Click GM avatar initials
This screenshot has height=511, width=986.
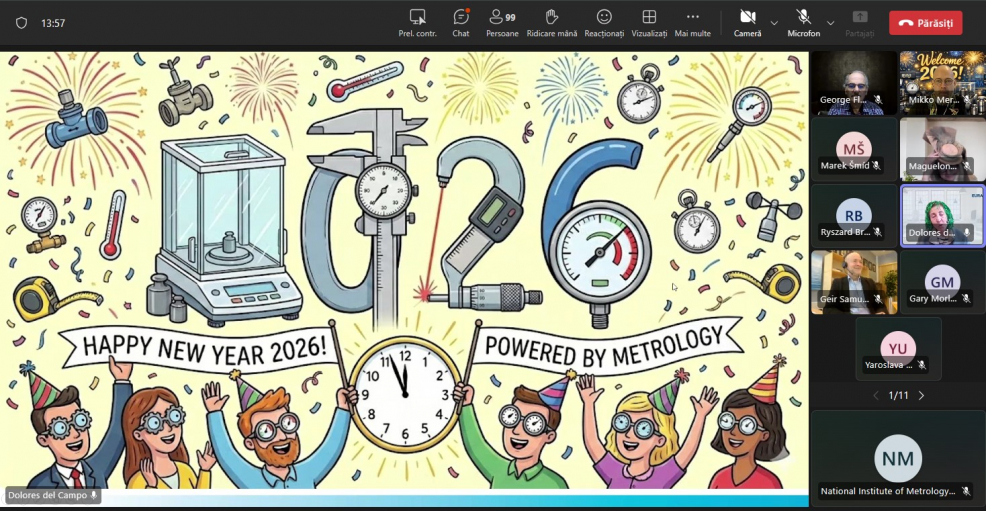[x=942, y=282]
